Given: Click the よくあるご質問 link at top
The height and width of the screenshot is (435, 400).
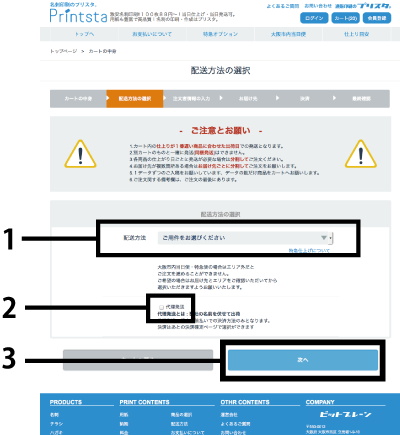Looking at the screenshot, I should 283,6.
